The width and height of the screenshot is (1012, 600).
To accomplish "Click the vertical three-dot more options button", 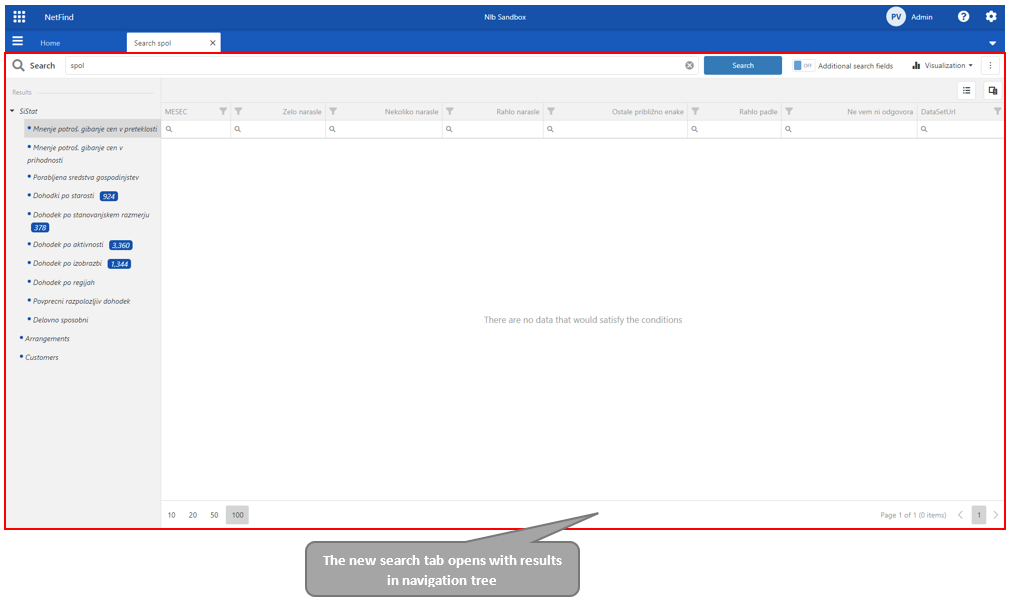I will pyautogui.click(x=990, y=66).
